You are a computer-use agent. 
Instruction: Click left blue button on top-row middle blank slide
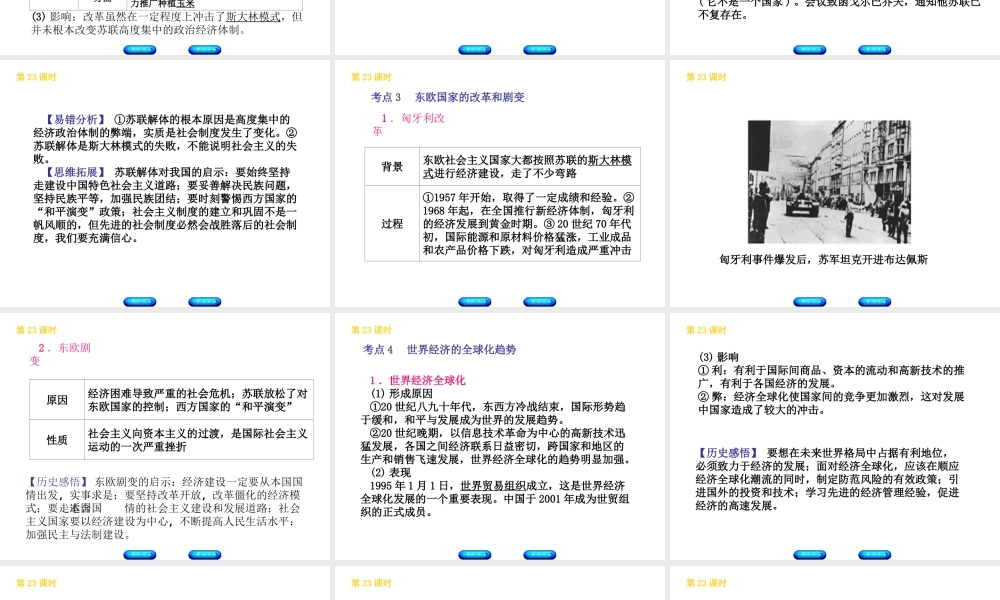point(475,50)
